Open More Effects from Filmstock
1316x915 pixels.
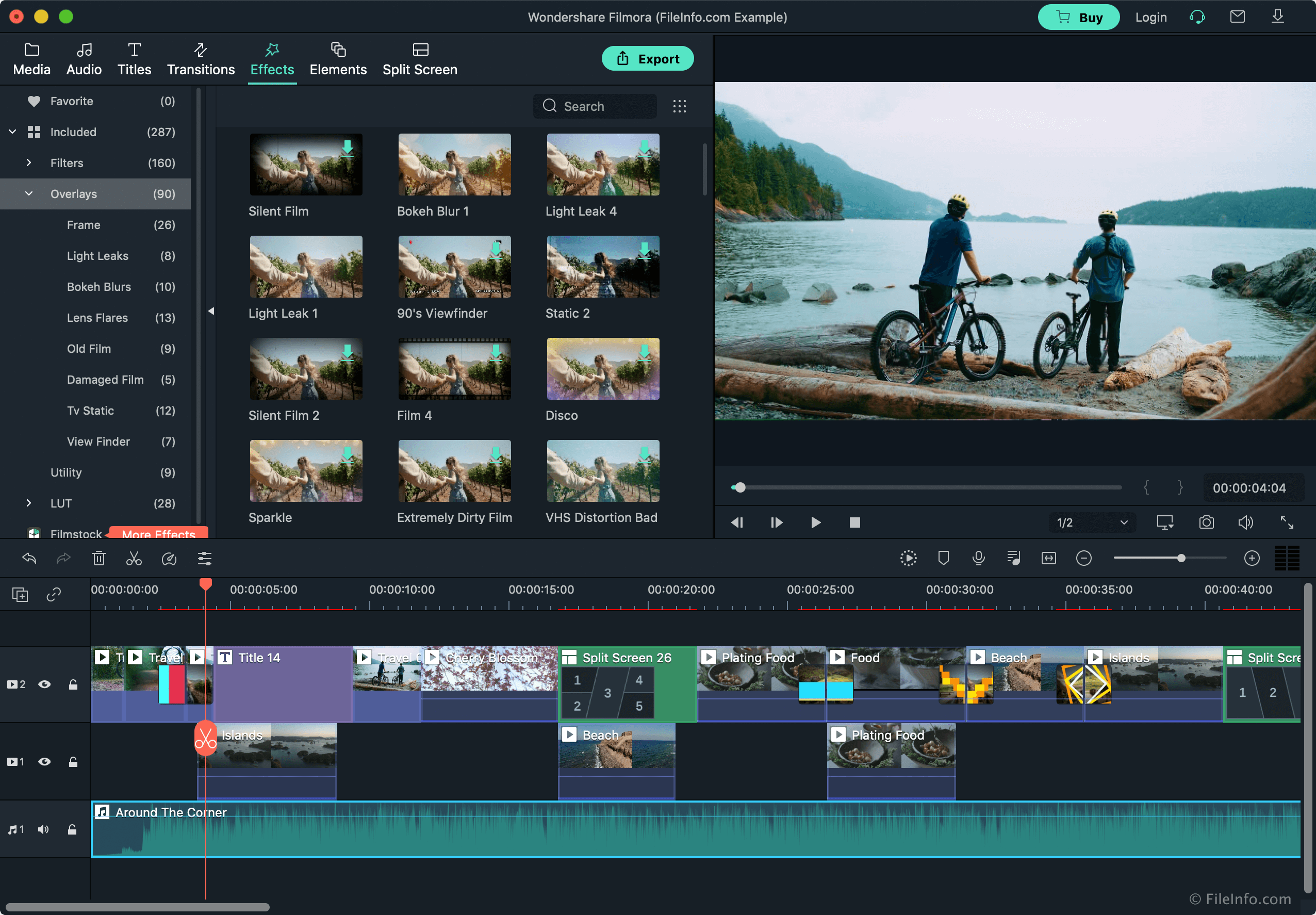(159, 534)
